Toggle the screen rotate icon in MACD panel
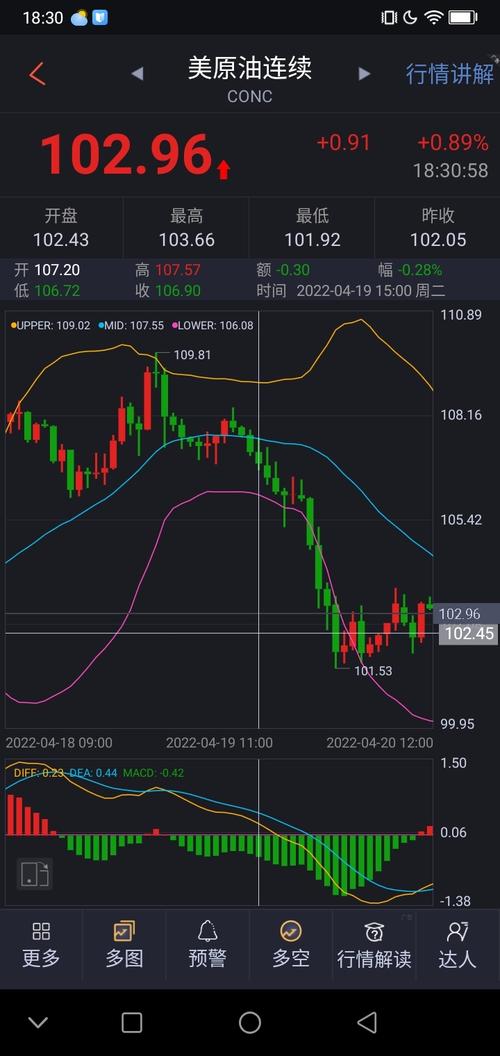This screenshot has height=1056, width=500. [34, 873]
